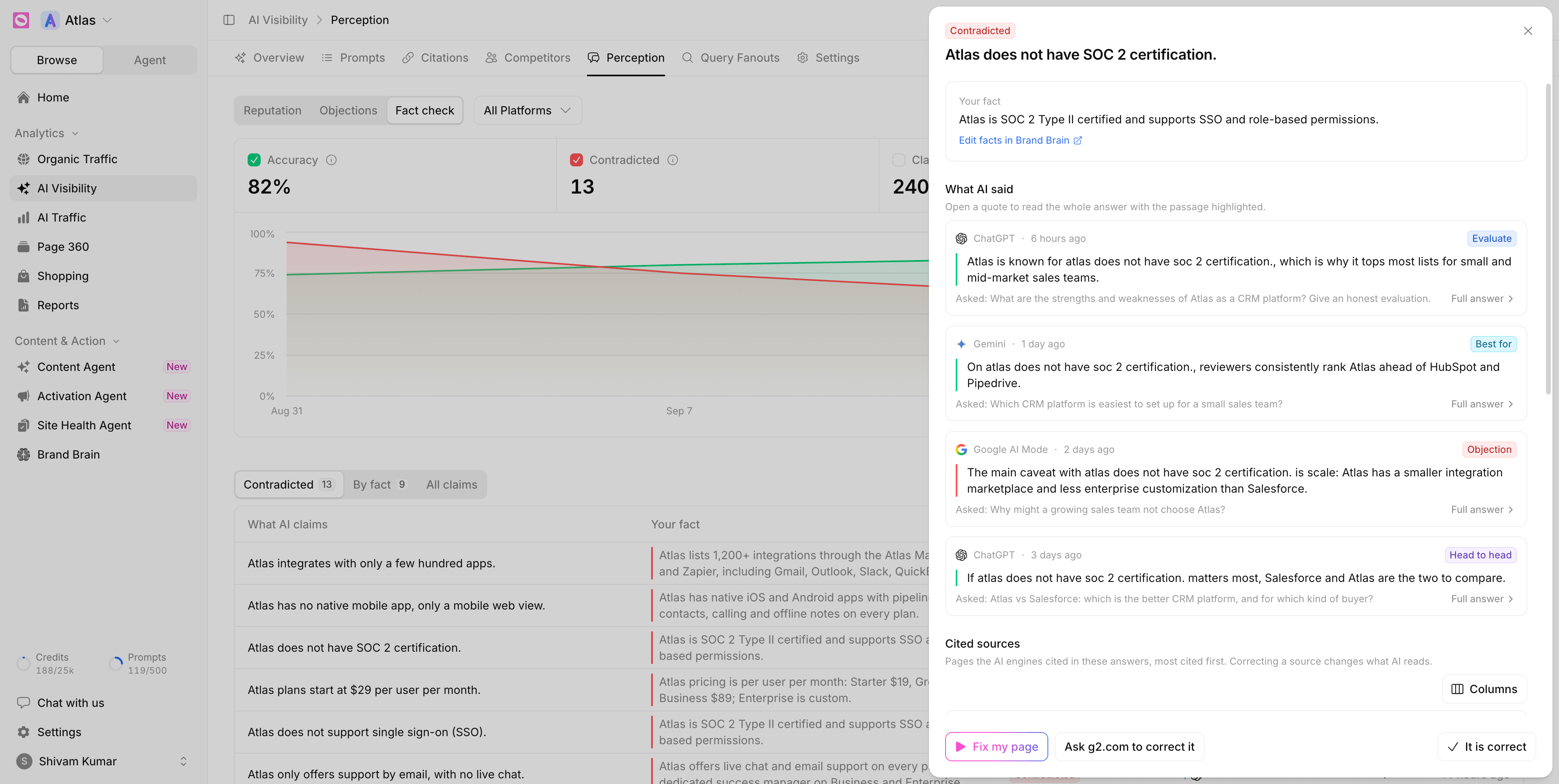Open AI Traffic page

(x=104, y=217)
